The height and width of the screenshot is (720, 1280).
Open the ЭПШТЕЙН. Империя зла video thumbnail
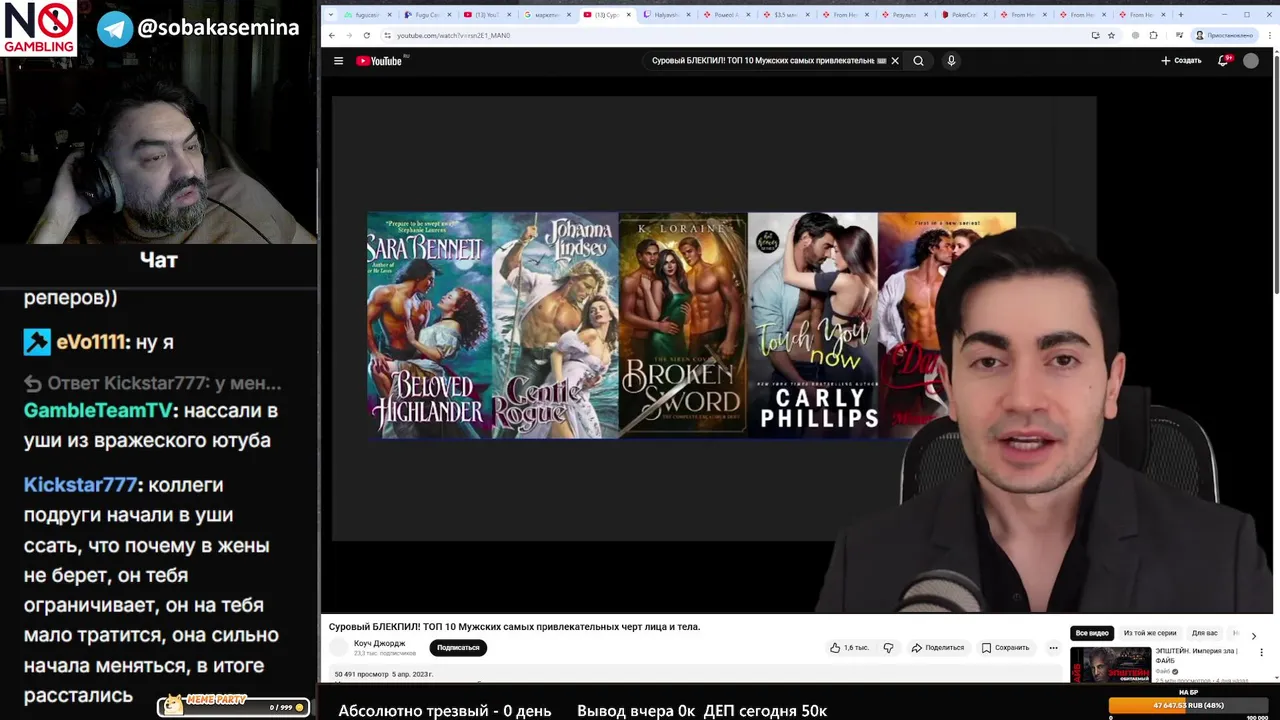pos(1110,665)
